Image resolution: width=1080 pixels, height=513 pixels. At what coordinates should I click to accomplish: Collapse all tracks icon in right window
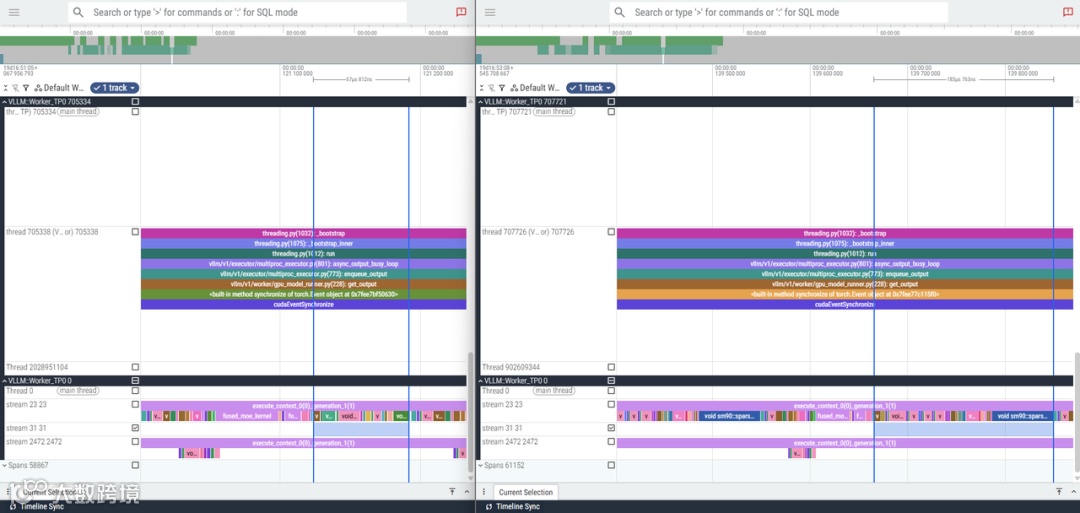(x=482, y=88)
